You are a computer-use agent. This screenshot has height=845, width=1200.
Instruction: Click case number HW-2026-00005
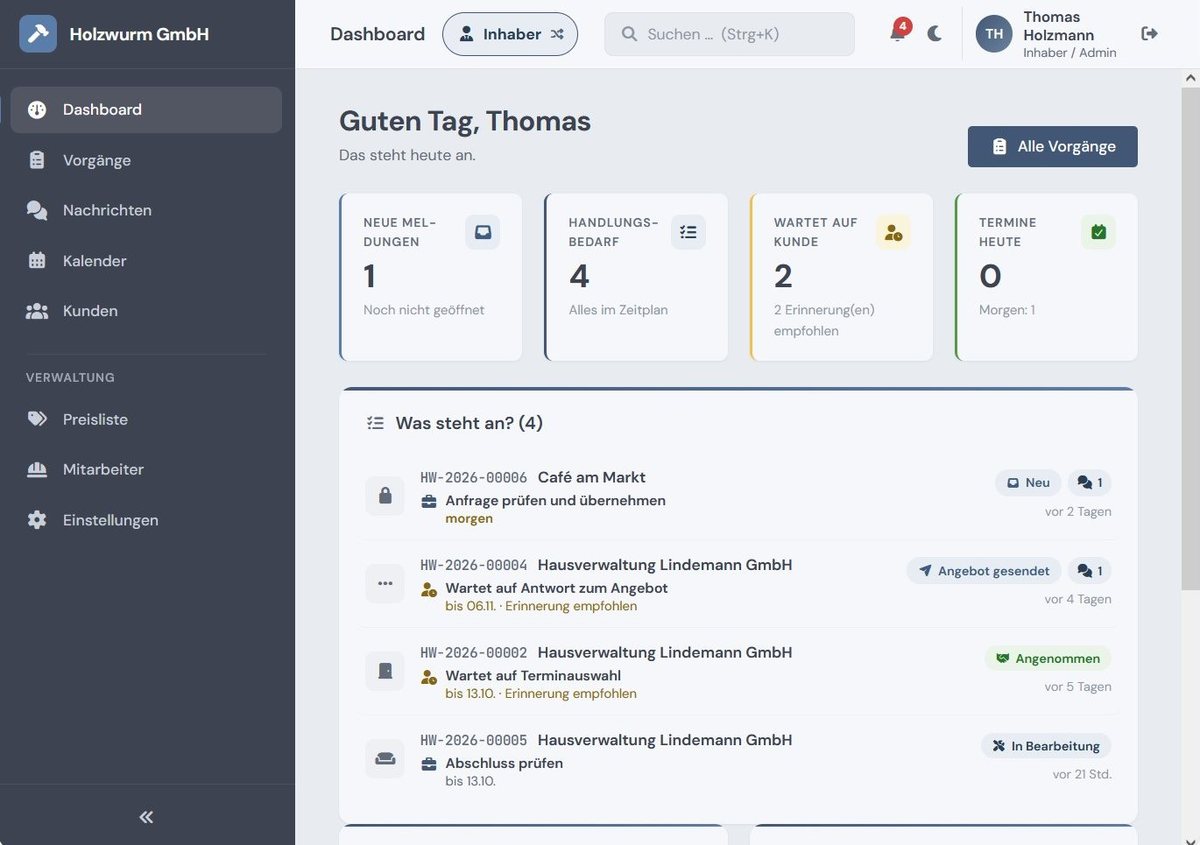tap(474, 741)
